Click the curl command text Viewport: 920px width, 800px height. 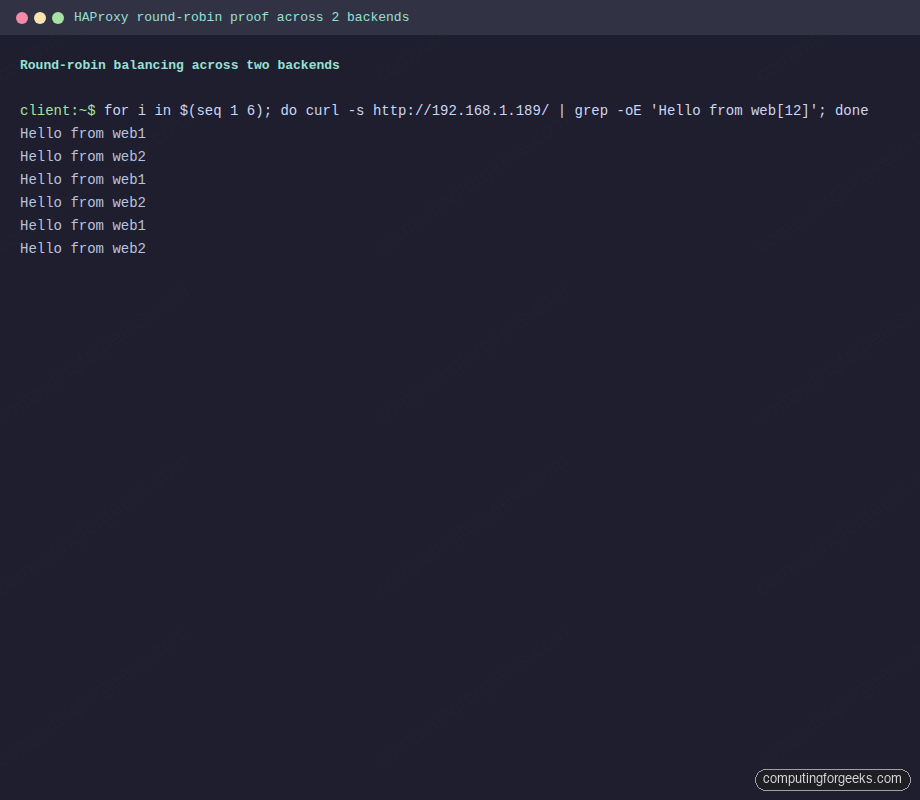click(x=321, y=110)
